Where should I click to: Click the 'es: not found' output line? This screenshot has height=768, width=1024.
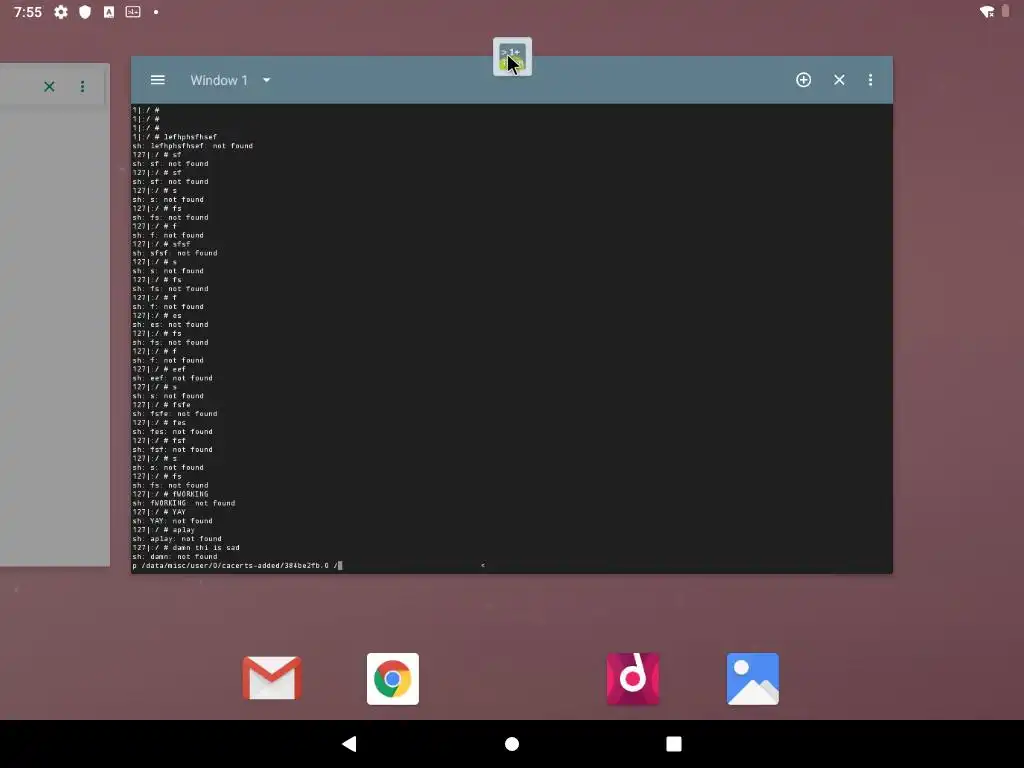click(170, 325)
